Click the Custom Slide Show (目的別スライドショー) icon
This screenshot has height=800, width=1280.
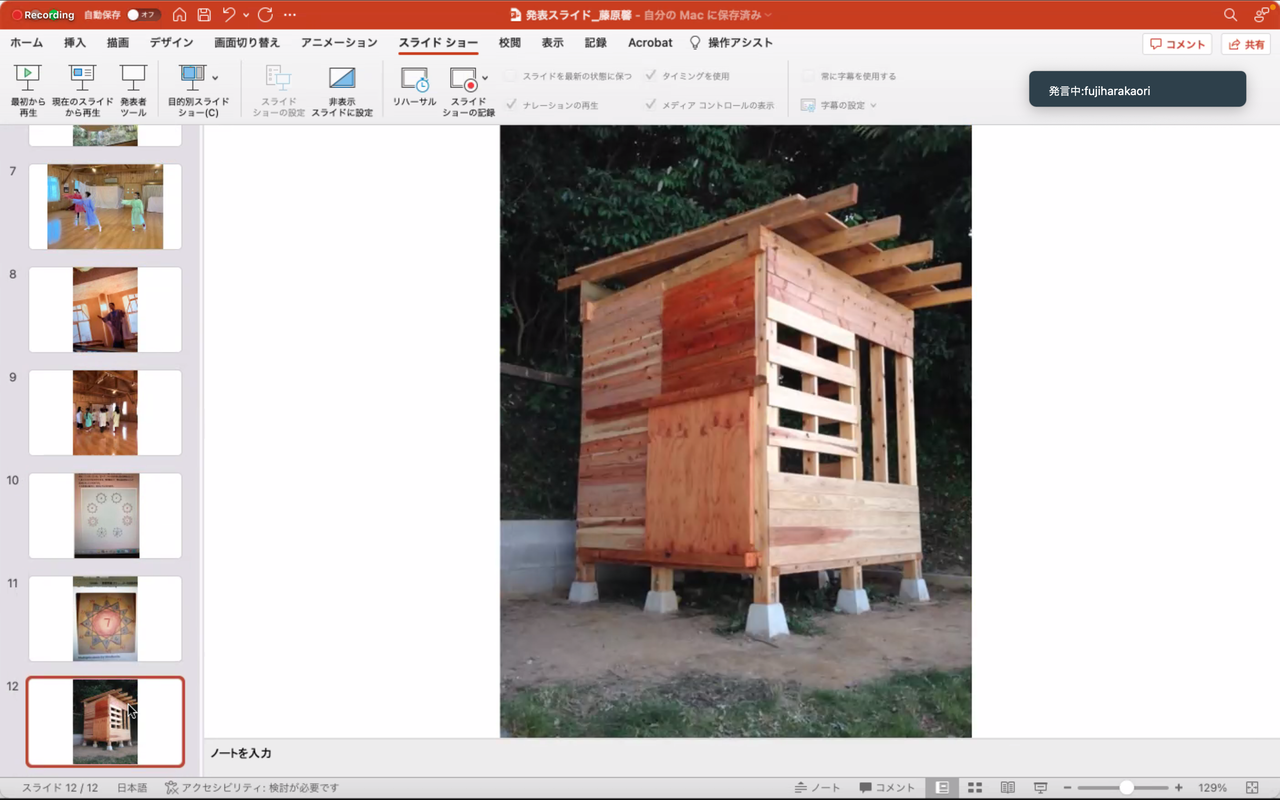pyautogui.click(x=192, y=78)
